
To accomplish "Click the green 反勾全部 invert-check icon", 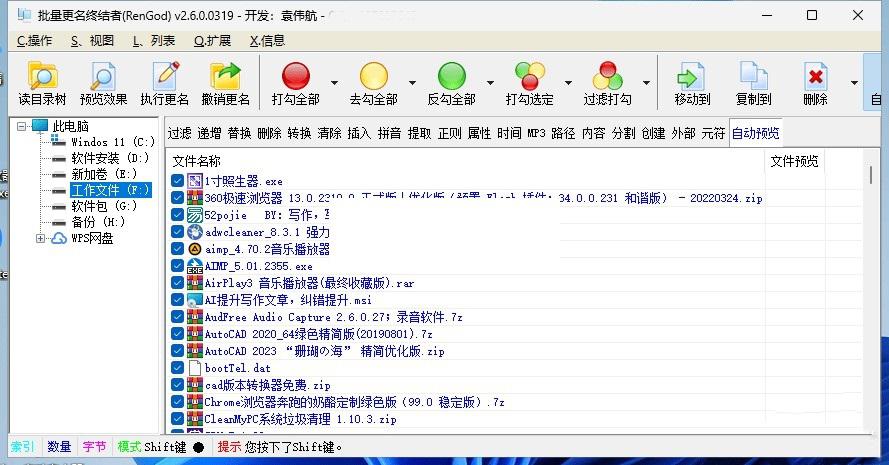I will click(451, 77).
